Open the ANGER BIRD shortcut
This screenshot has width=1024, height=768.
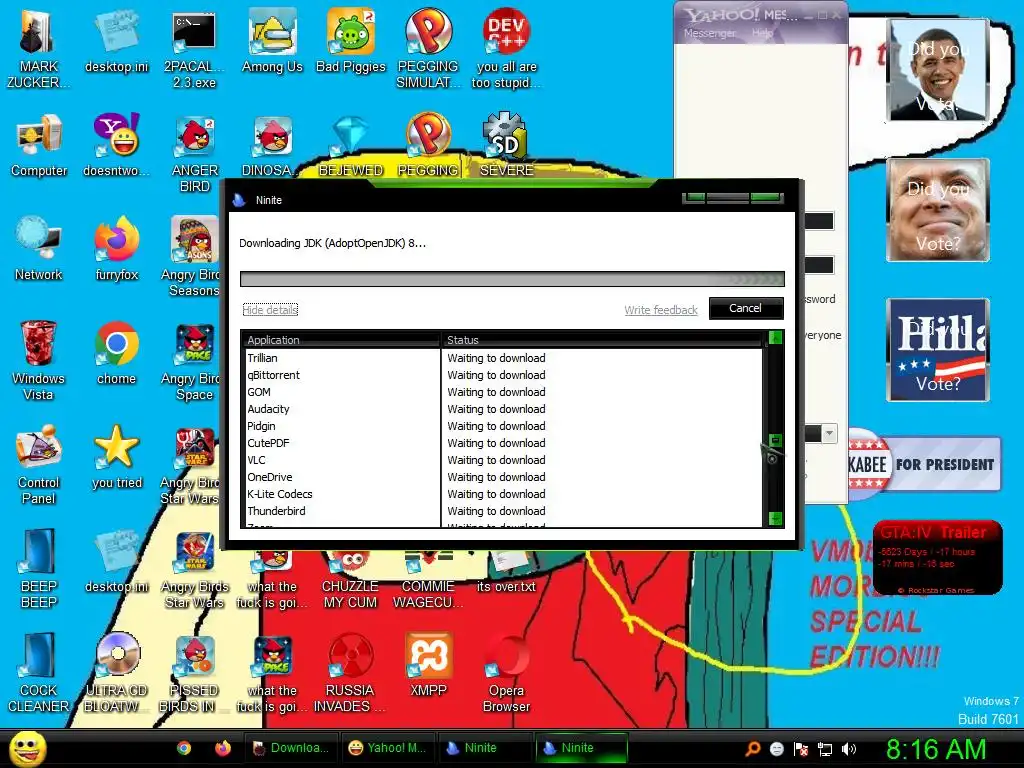coord(195,153)
